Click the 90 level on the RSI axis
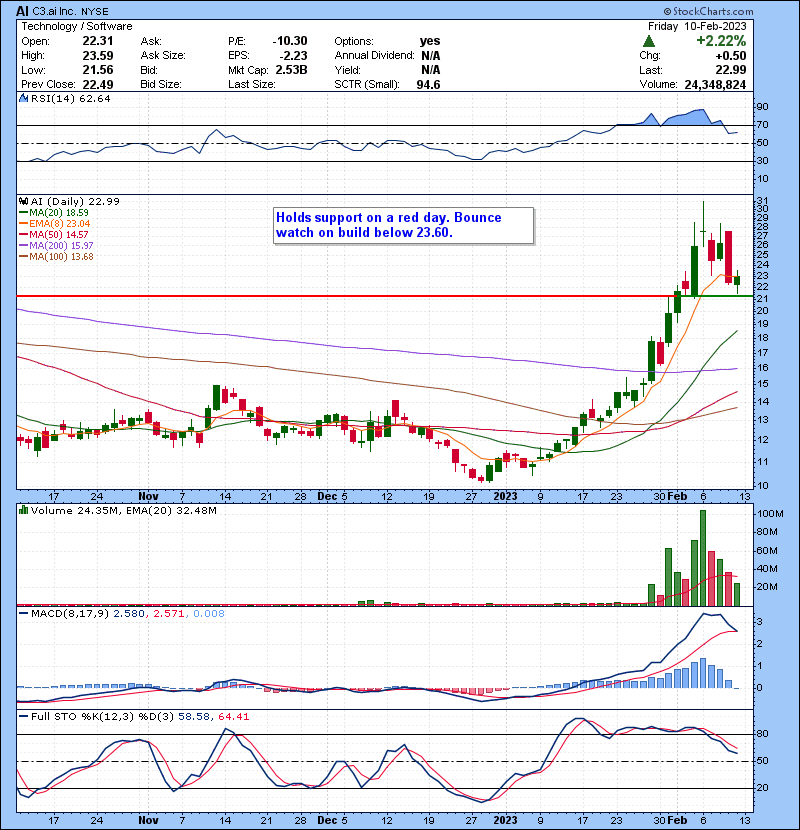The image size is (800, 830). pyautogui.click(x=762, y=106)
